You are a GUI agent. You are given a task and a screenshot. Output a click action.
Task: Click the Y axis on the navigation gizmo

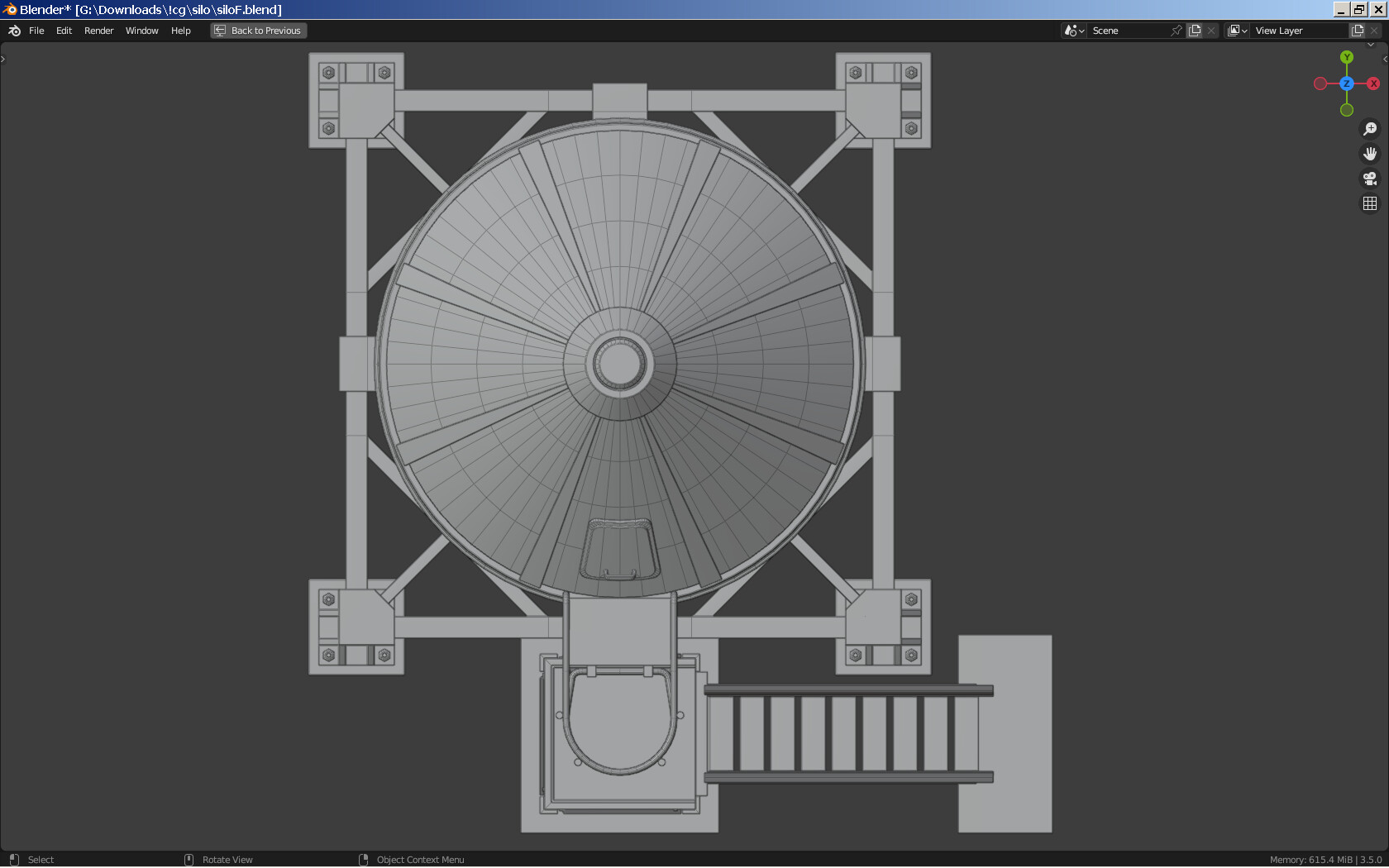(x=1346, y=57)
